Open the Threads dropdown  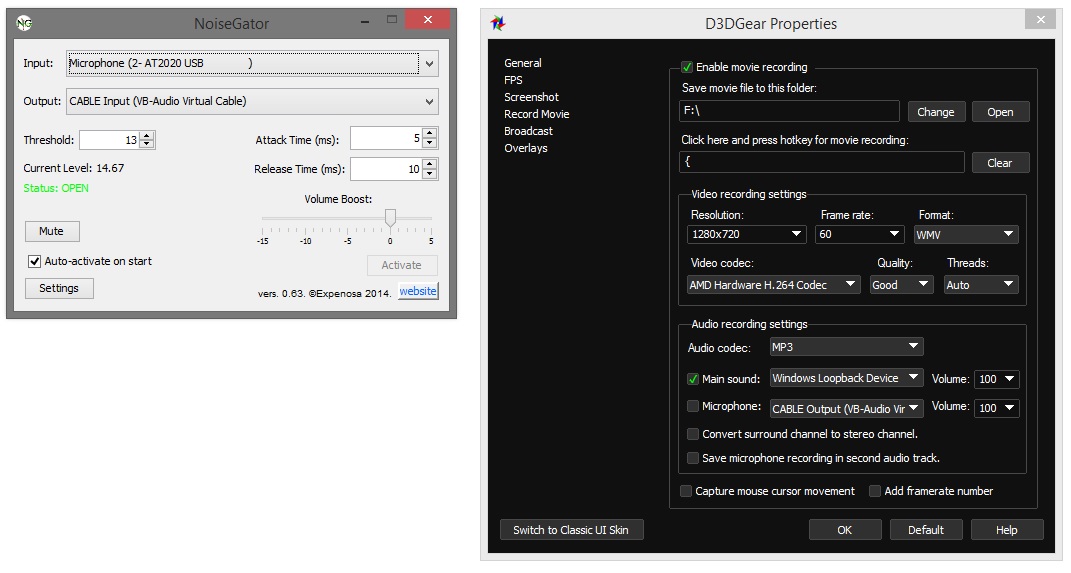point(981,285)
